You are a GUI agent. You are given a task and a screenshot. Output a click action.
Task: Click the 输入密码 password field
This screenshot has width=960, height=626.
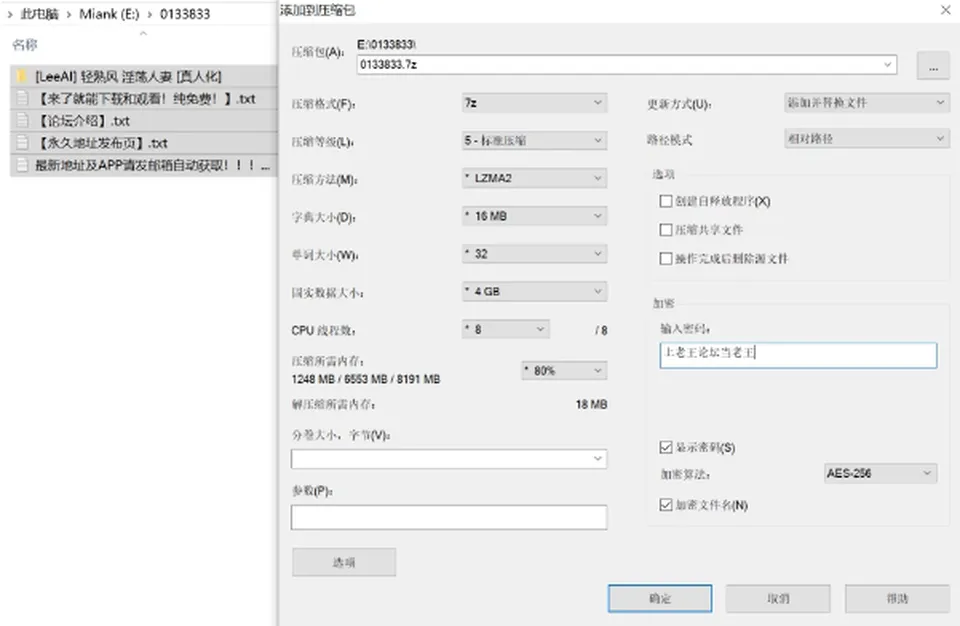[x=798, y=355]
